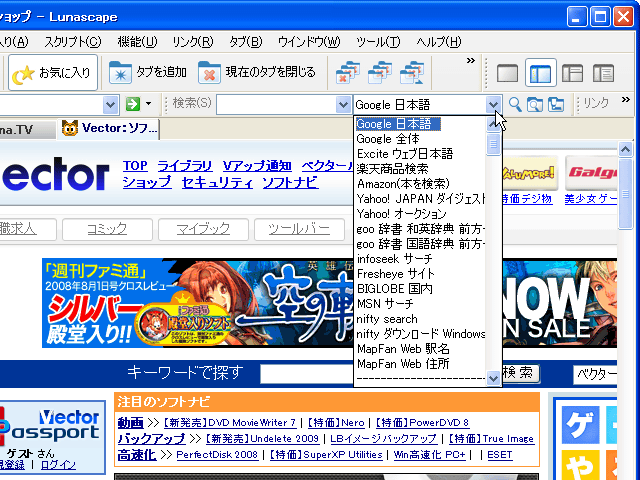The image size is (640, 480).
Task: Click the タブを追加 add tab icon
Action: (x=120, y=73)
